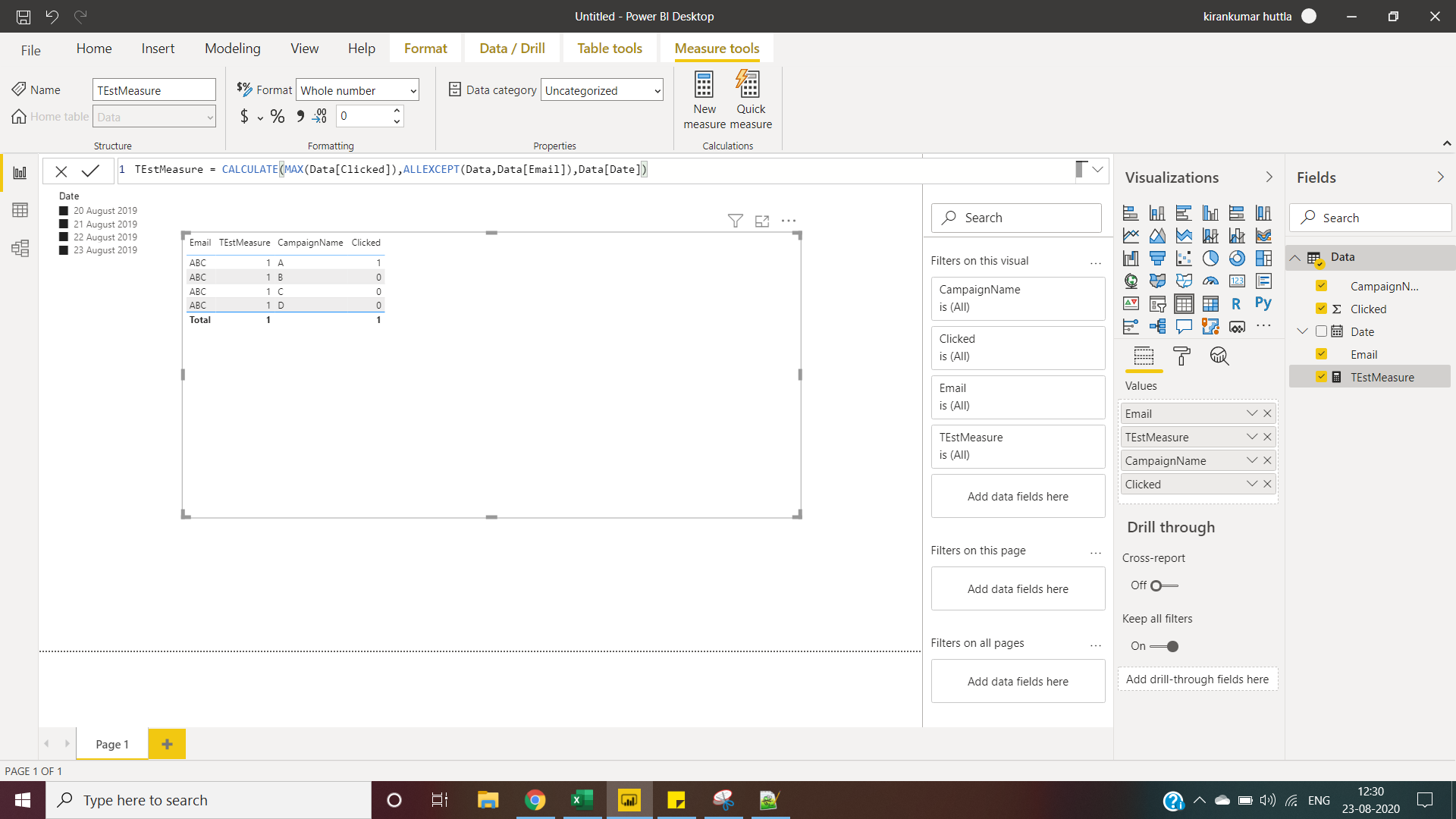Choose the R script visual icon
Viewport: 1456px width, 819px height.
tap(1237, 303)
